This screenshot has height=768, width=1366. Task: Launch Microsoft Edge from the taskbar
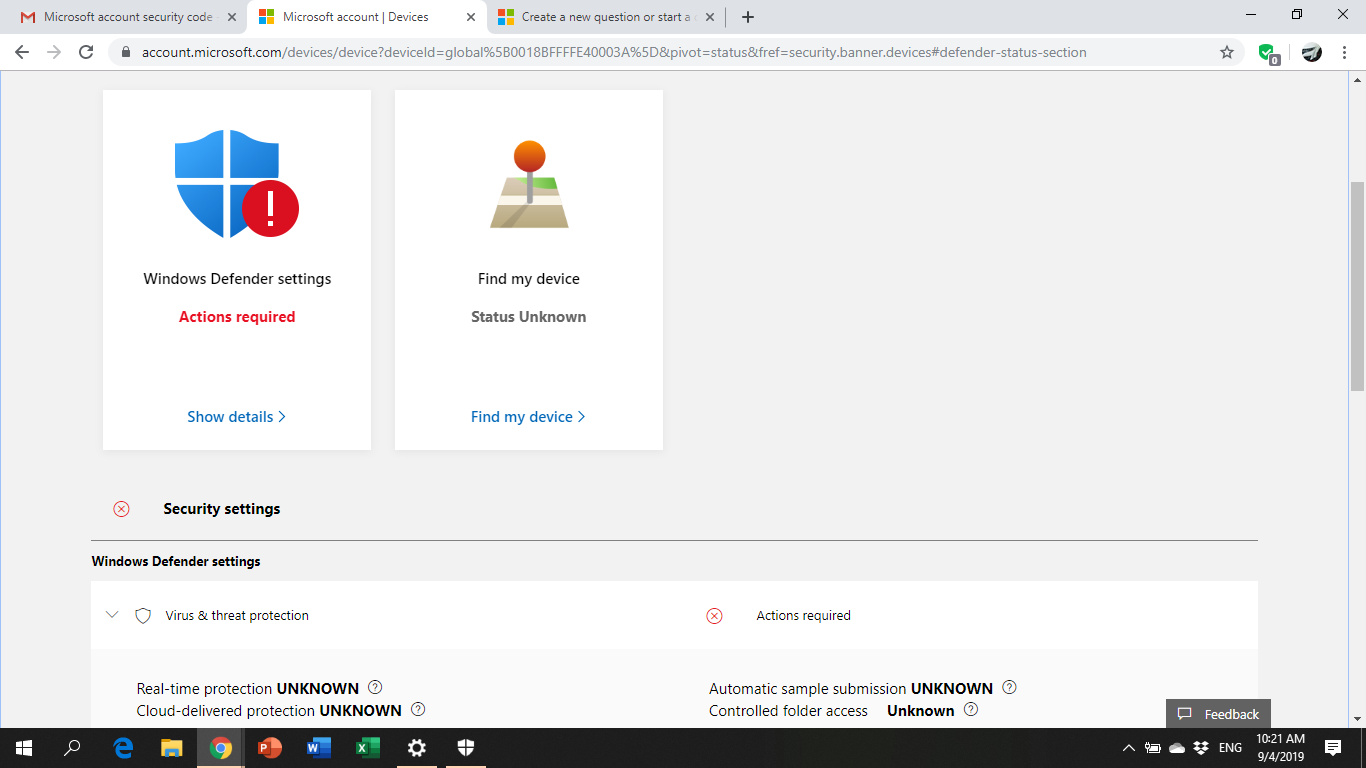123,748
